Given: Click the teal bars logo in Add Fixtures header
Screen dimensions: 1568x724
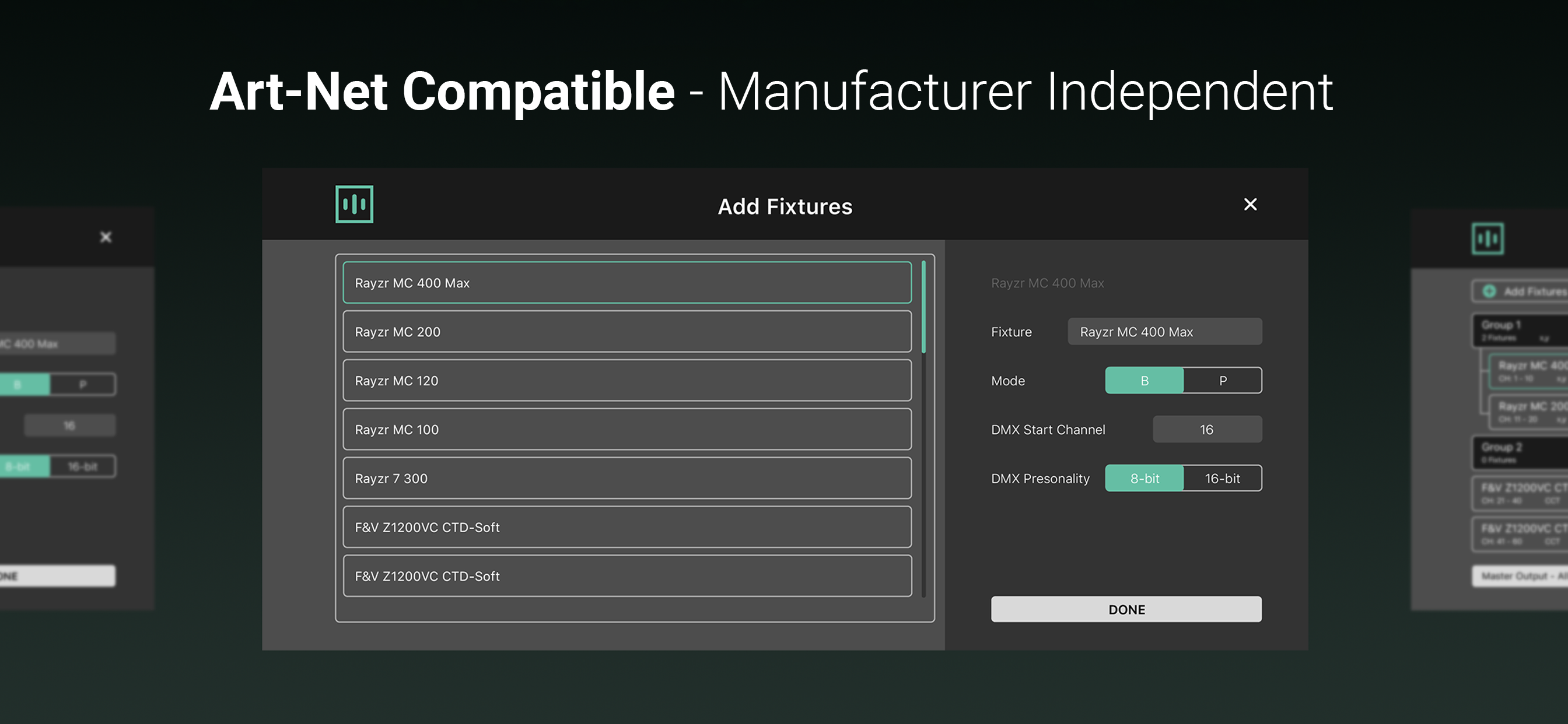Looking at the screenshot, I should [354, 204].
